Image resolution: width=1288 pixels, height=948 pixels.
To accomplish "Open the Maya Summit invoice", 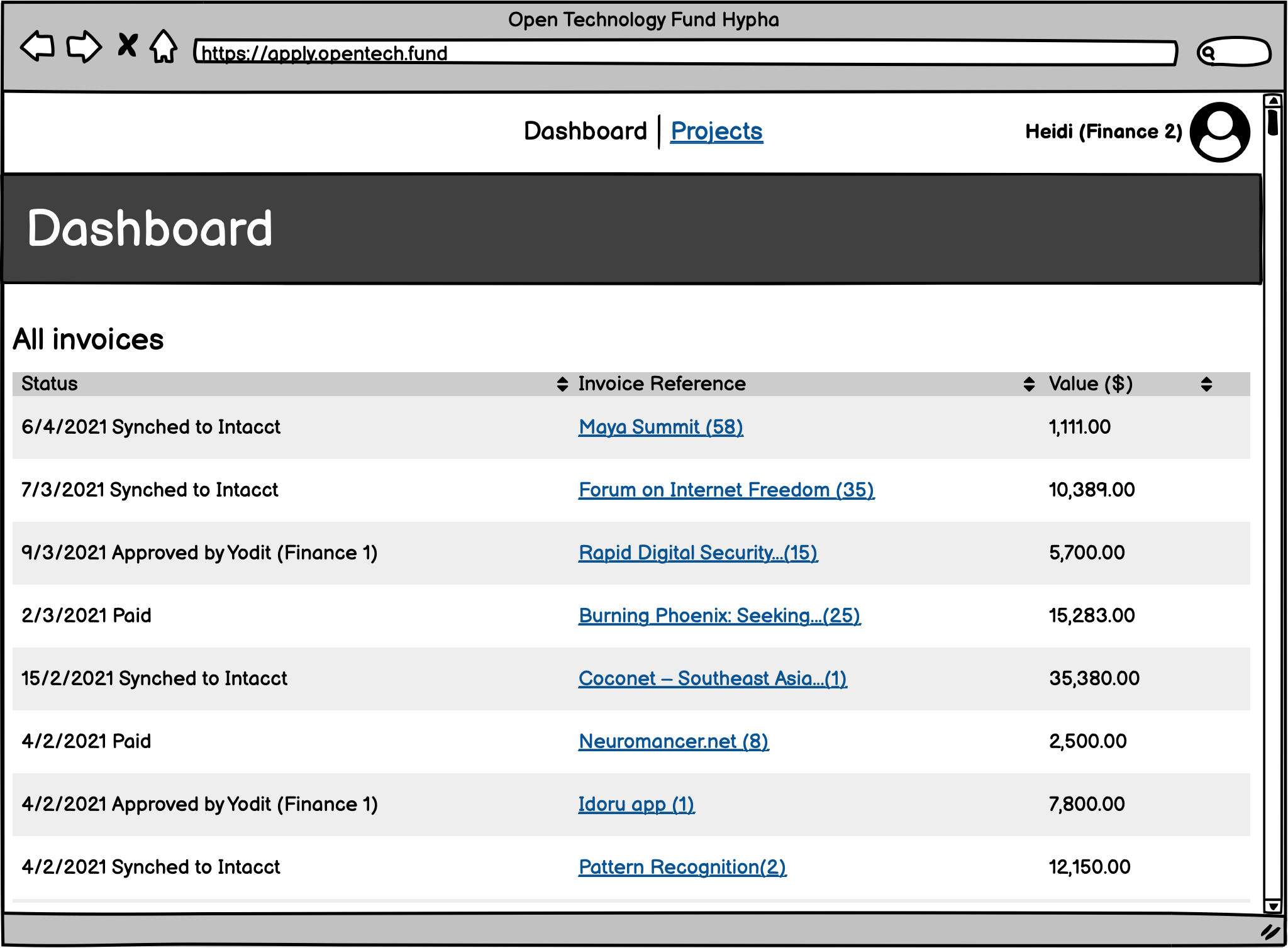I will pyautogui.click(x=661, y=427).
